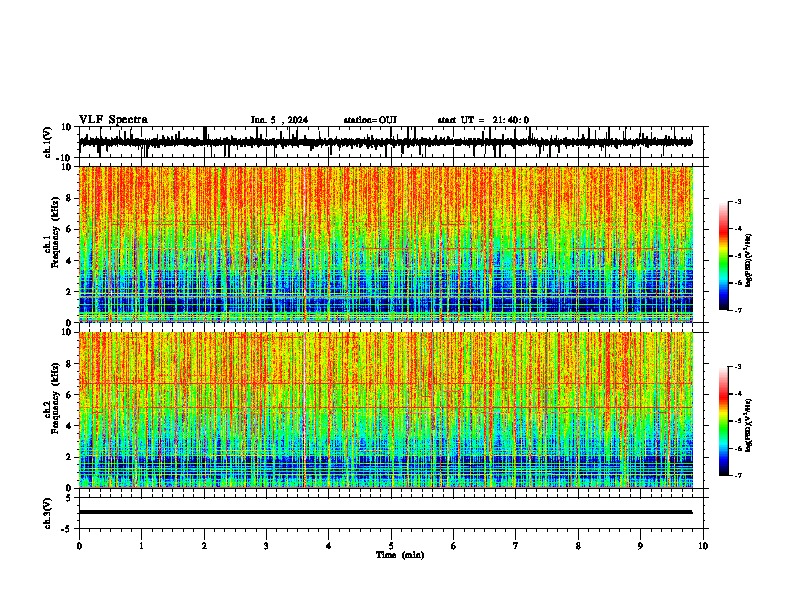Click the "-7" tick on ch.2 colorbar
The image size is (792, 612).
[x=738, y=476]
